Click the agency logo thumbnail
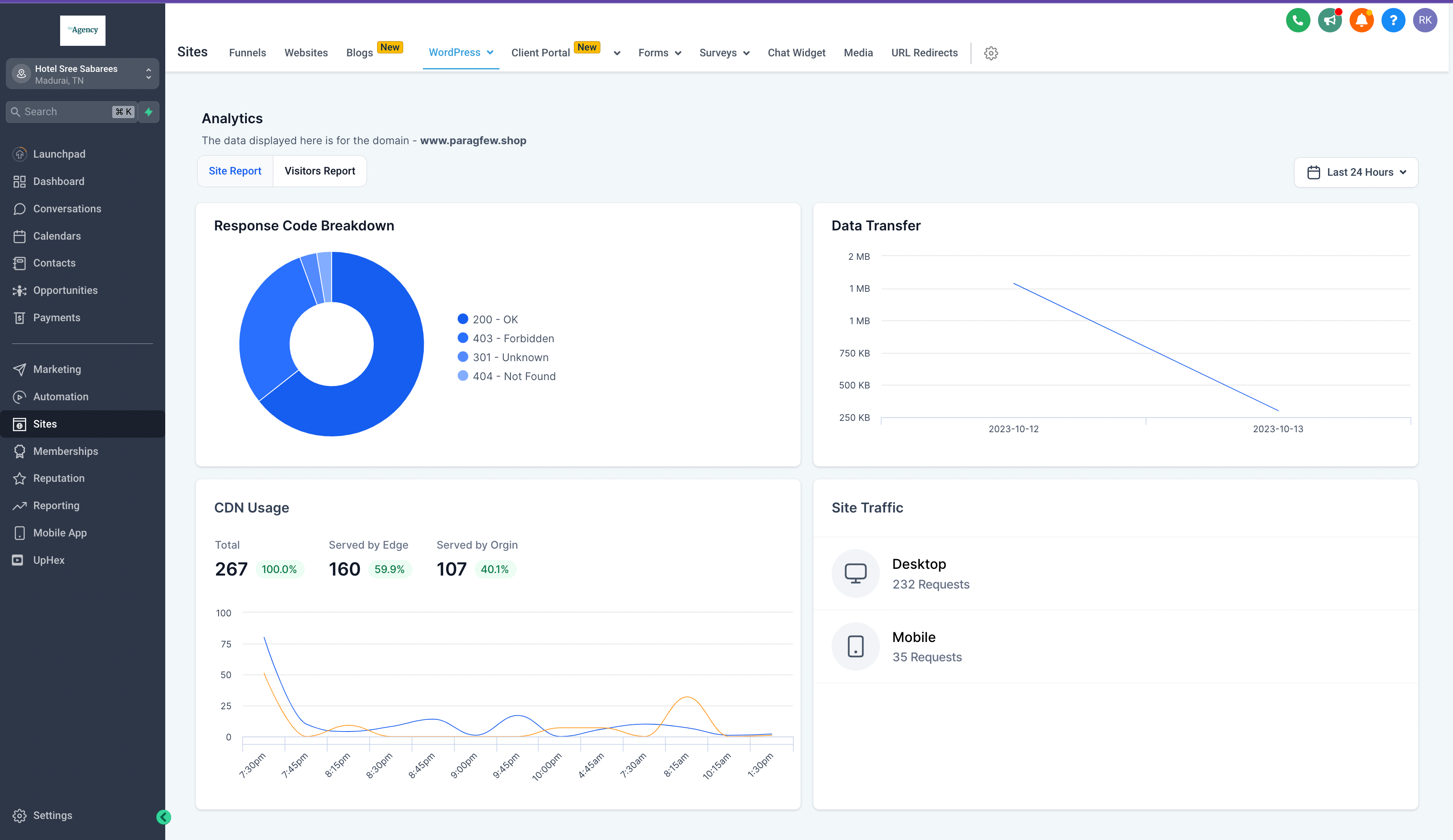 pyautogui.click(x=82, y=30)
